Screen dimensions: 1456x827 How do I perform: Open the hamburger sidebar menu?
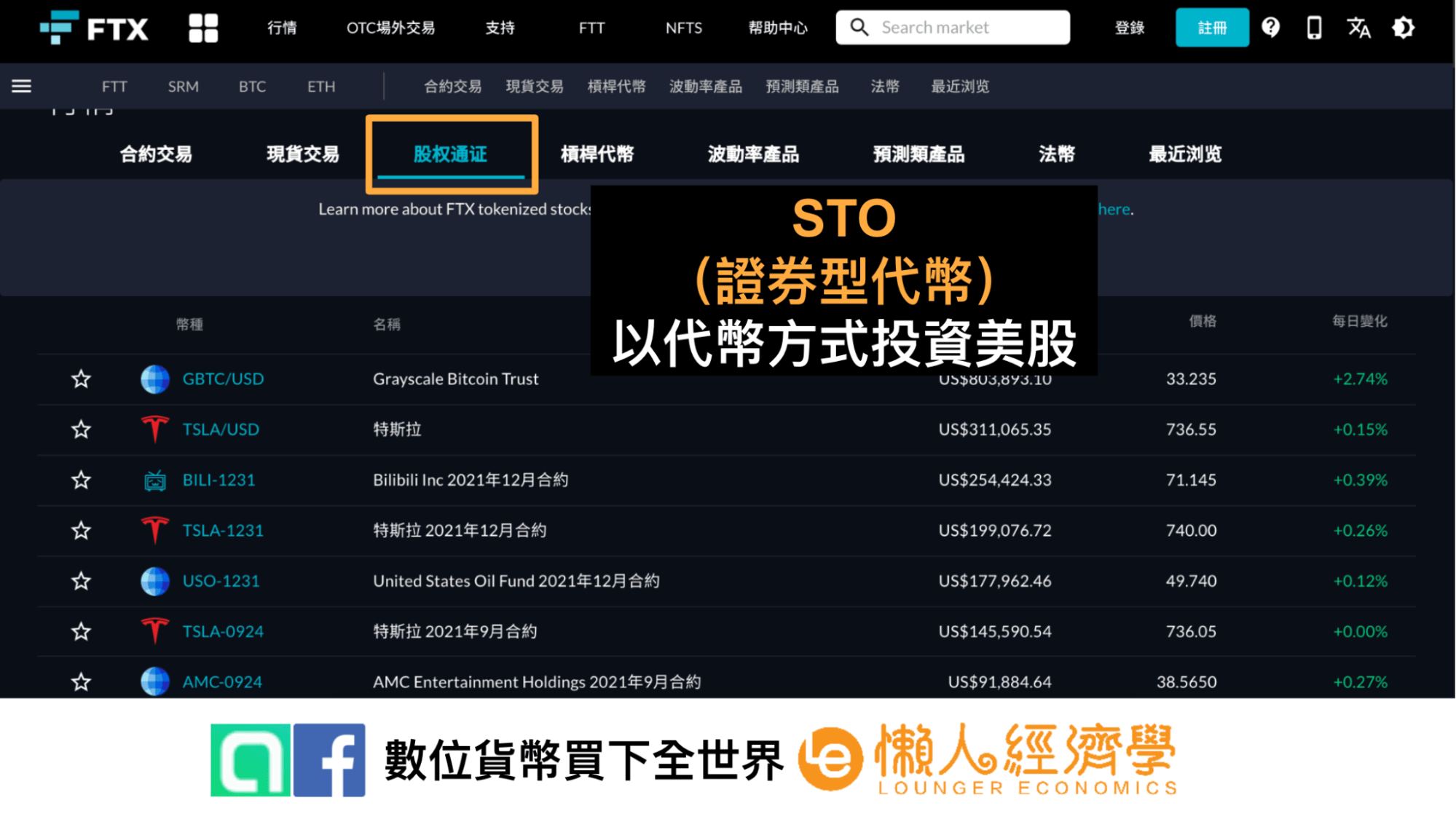22,86
